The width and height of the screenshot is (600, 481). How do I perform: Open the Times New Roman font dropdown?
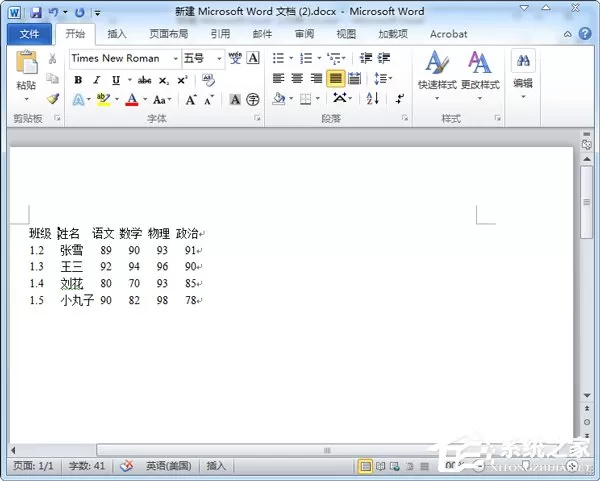click(175, 59)
